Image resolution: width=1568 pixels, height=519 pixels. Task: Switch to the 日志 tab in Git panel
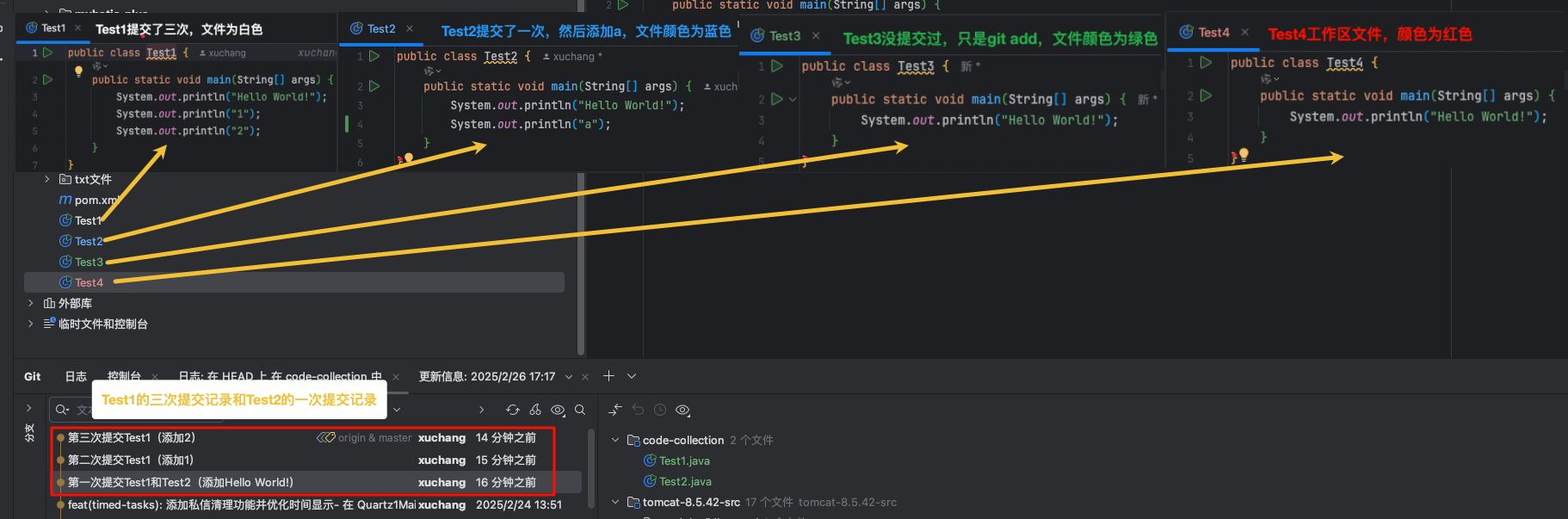(x=76, y=376)
